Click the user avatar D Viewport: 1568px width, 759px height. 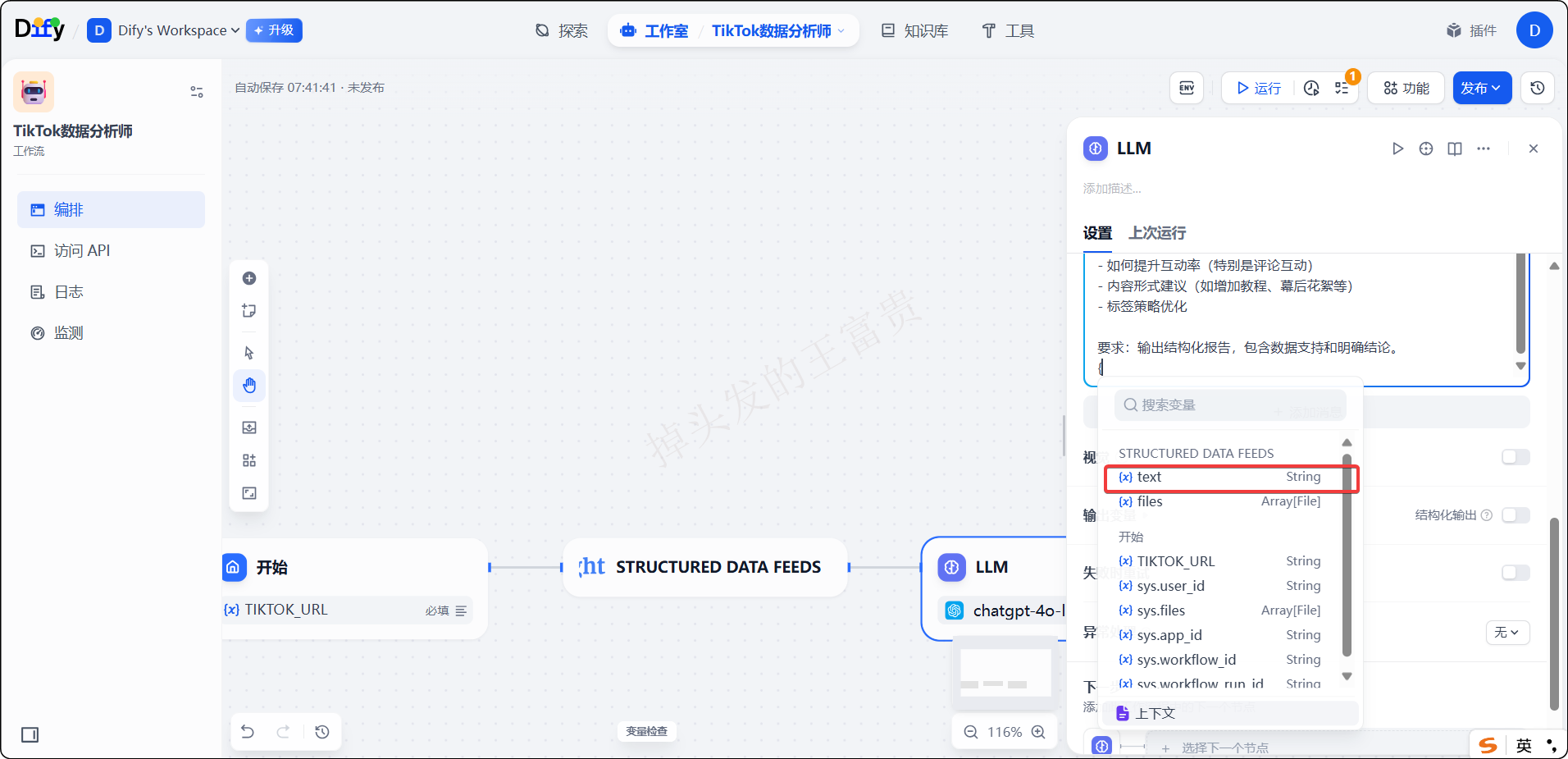1534,30
